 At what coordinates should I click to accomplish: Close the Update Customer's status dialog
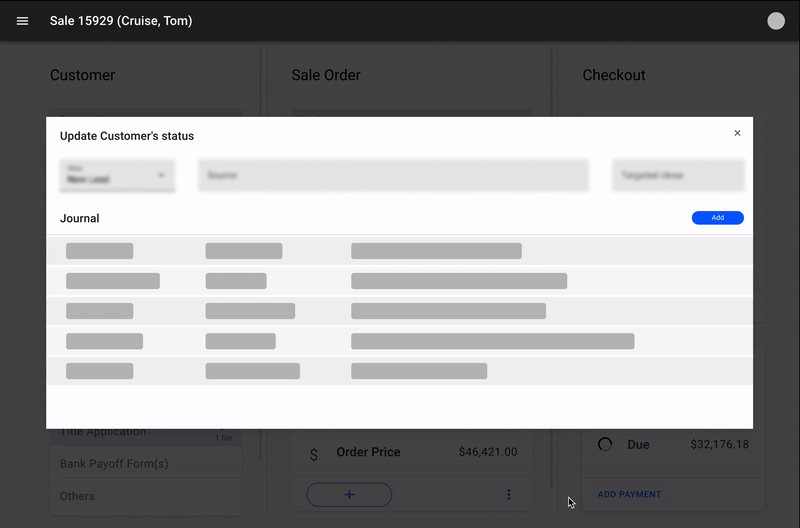pos(737,133)
